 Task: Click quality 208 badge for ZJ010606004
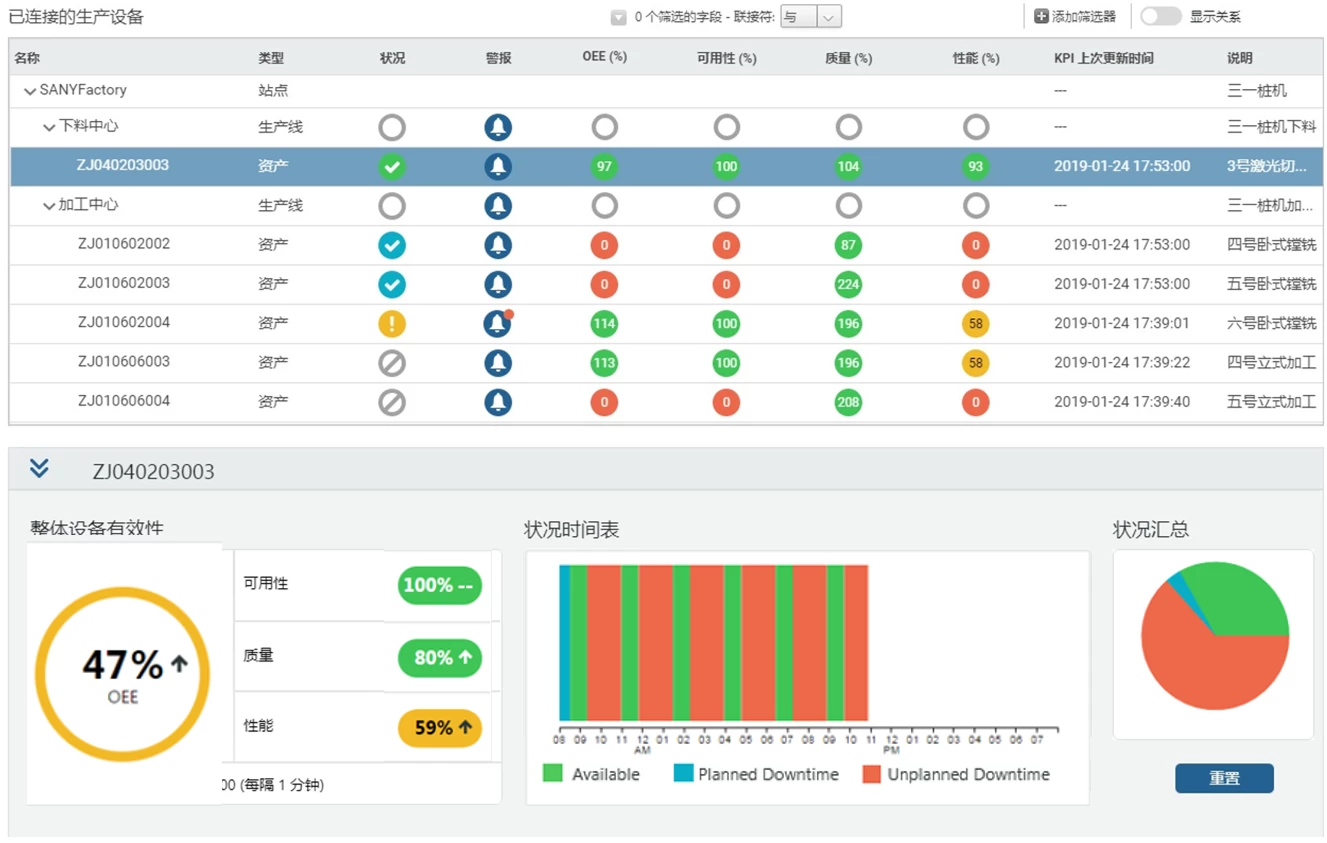point(849,402)
